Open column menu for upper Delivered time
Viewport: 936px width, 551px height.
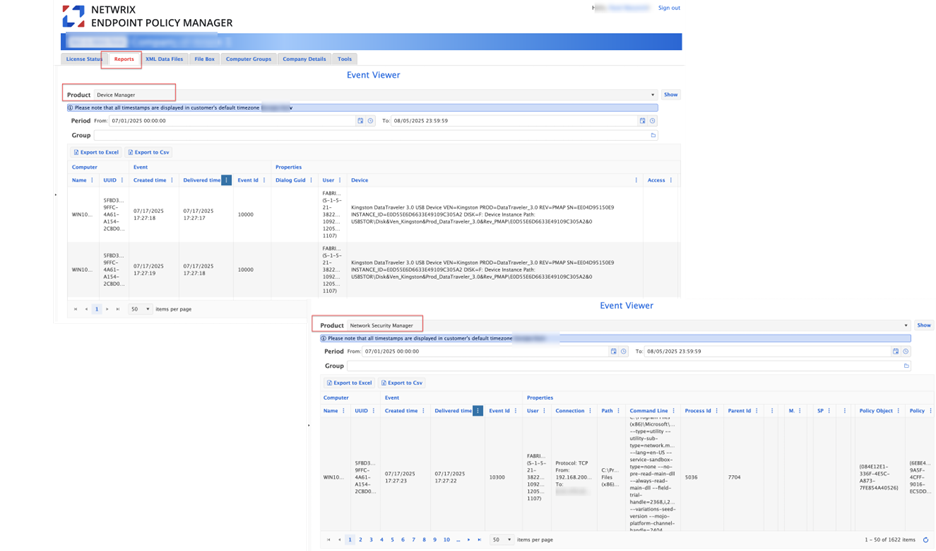click(226, 180)
